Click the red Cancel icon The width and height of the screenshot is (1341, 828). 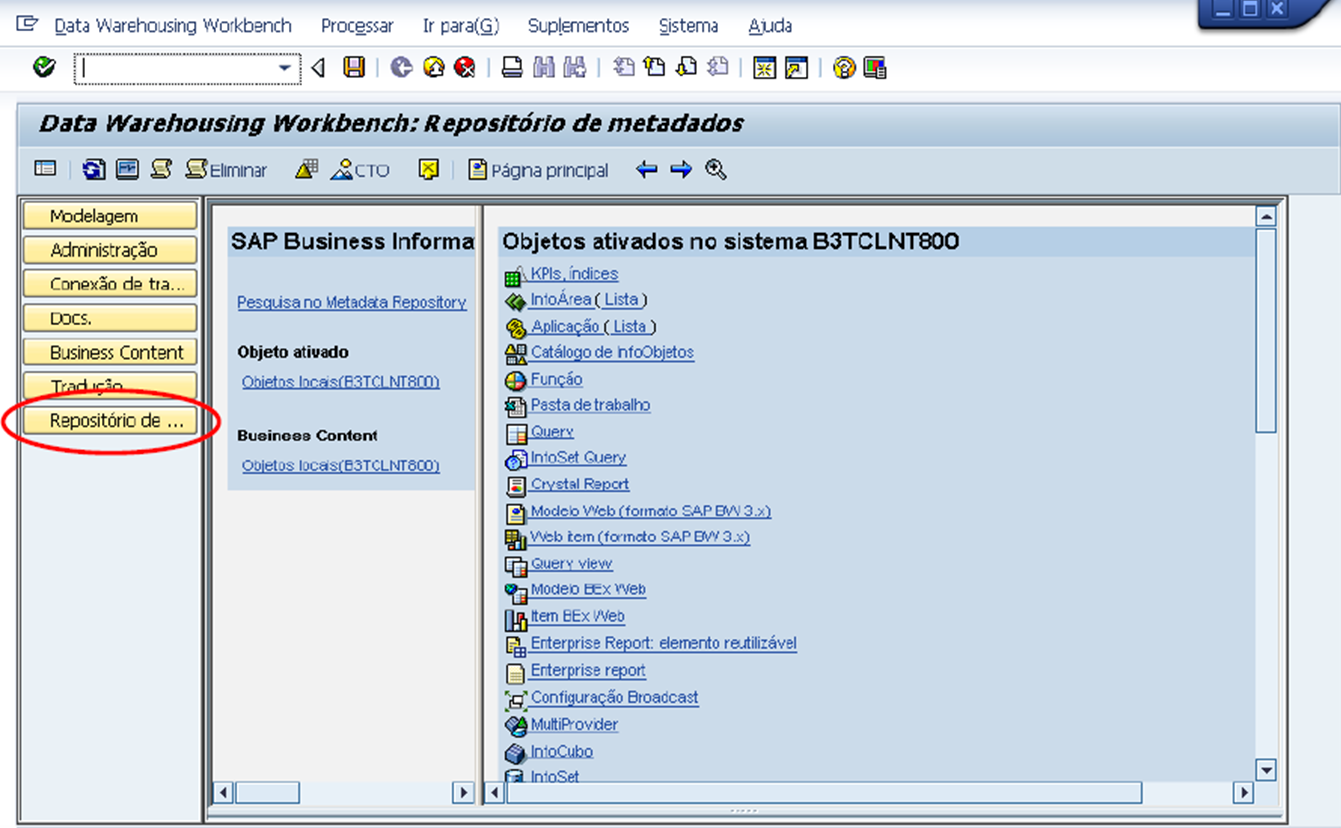(464, 67)
